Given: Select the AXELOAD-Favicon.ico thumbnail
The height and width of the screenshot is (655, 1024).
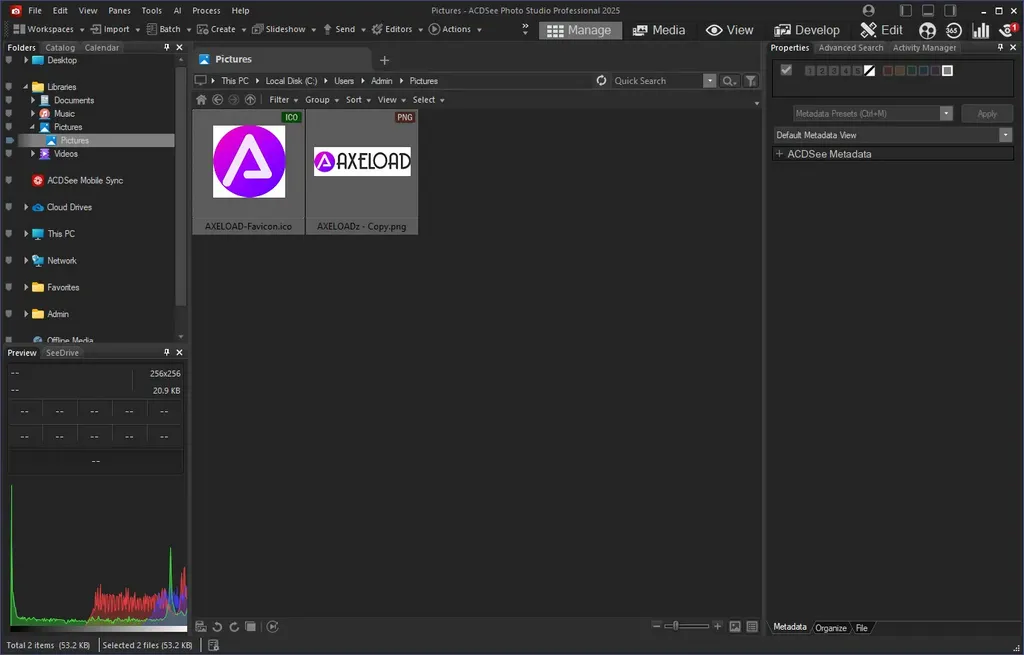Looking at the screenshot, I should 248,172.
